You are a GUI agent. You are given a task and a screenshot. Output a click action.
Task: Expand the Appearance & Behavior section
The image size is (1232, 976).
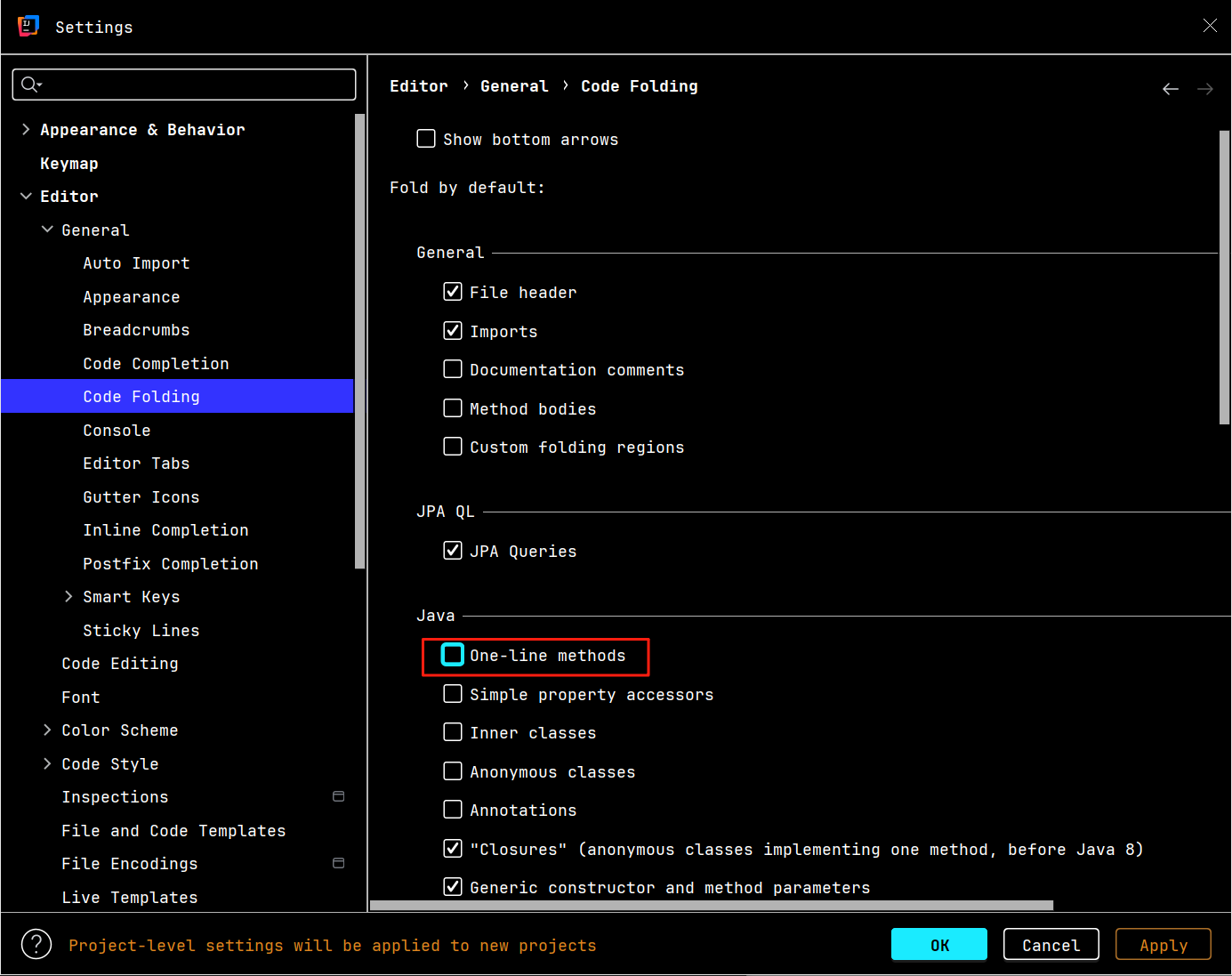[26, 130]
